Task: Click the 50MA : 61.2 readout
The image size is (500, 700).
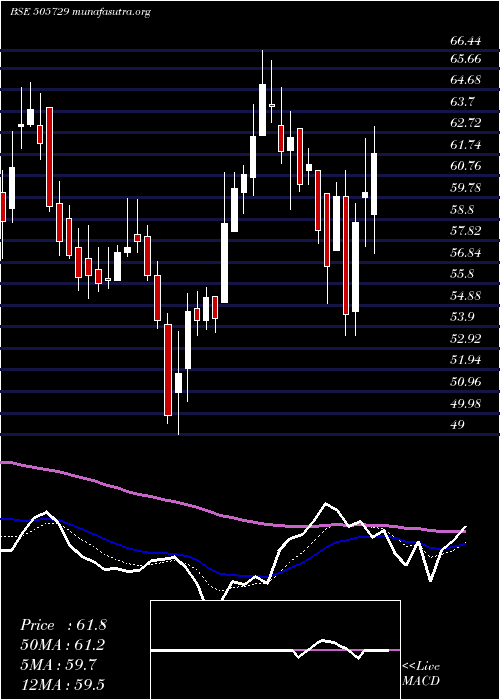Action: click(x=63, y=645)
